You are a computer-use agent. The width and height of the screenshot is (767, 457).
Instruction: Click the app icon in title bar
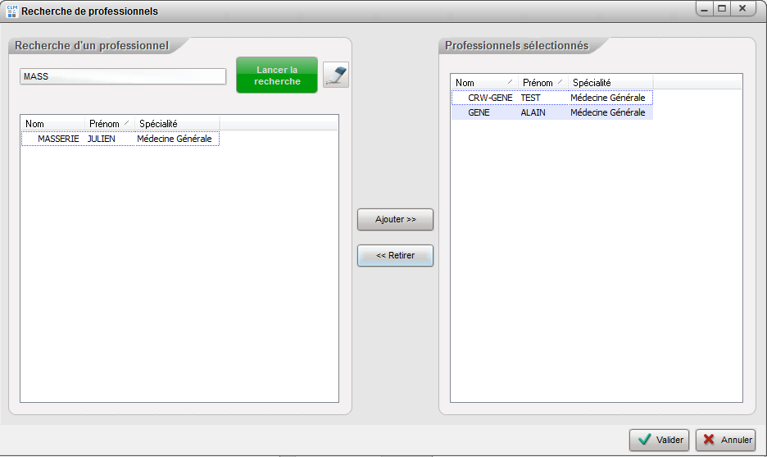coord(11,11)
